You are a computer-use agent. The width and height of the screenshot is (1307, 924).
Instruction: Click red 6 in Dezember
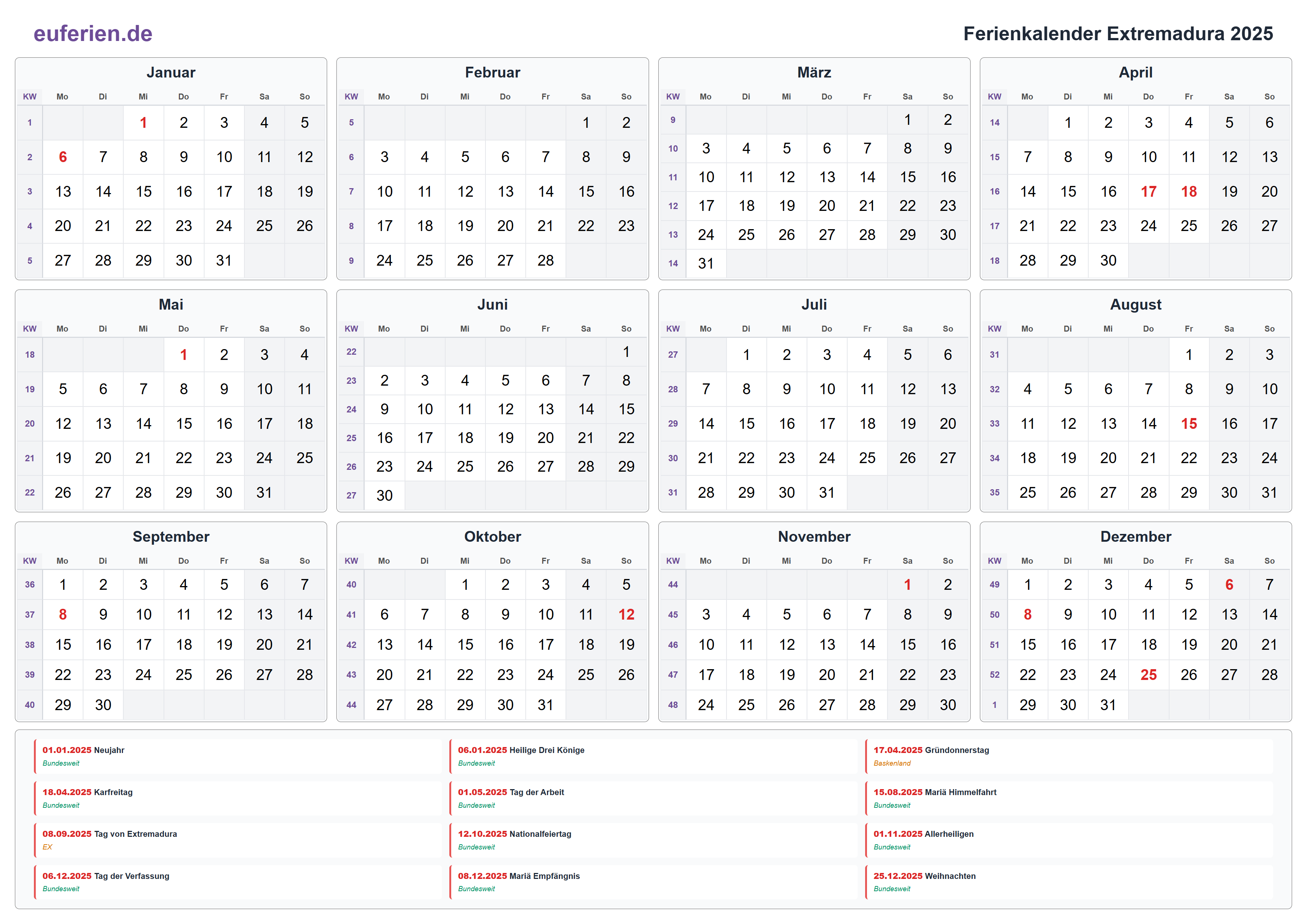click(1229, 585)
